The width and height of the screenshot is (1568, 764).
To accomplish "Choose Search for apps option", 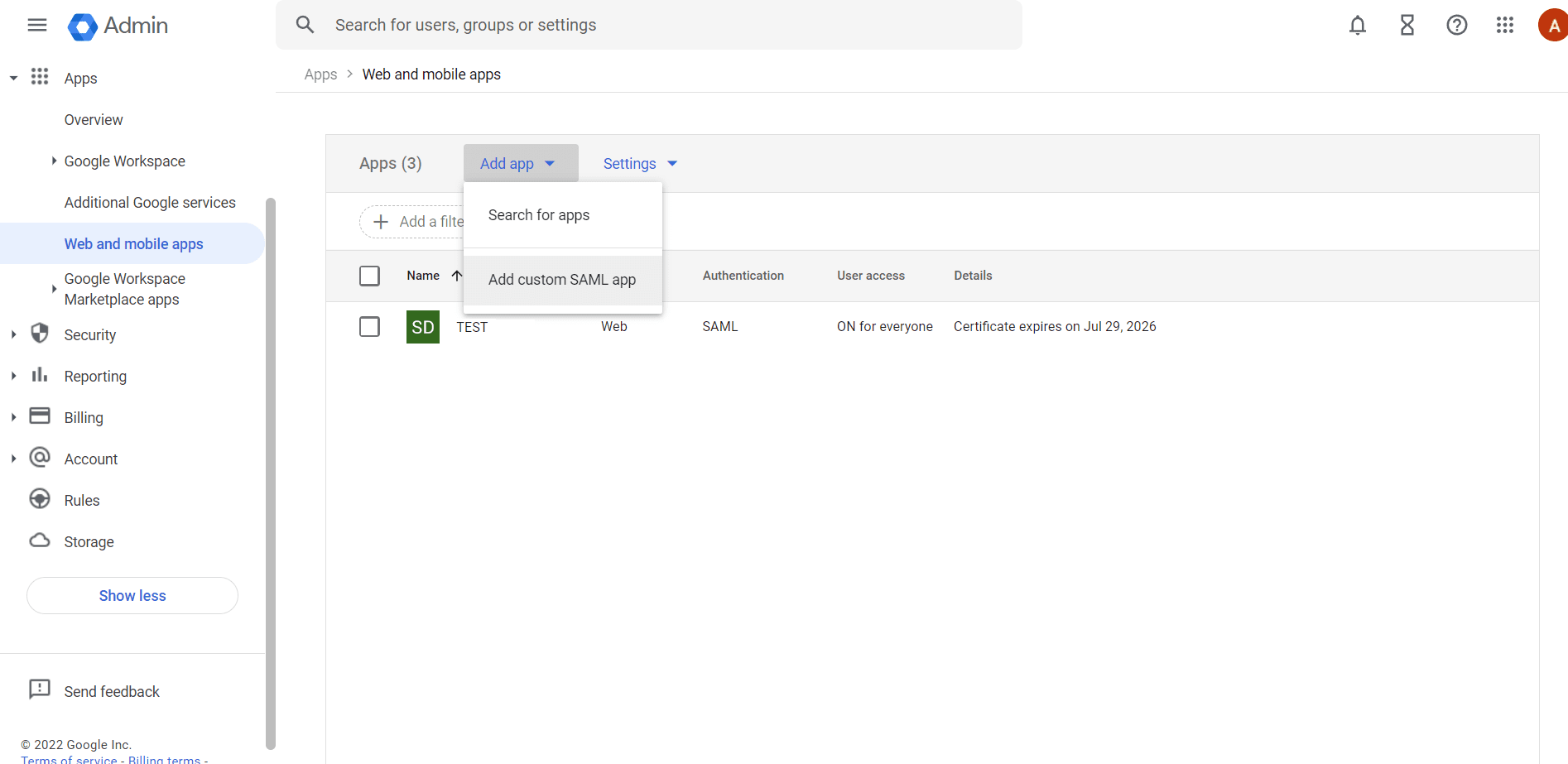I will click(539, 215).
